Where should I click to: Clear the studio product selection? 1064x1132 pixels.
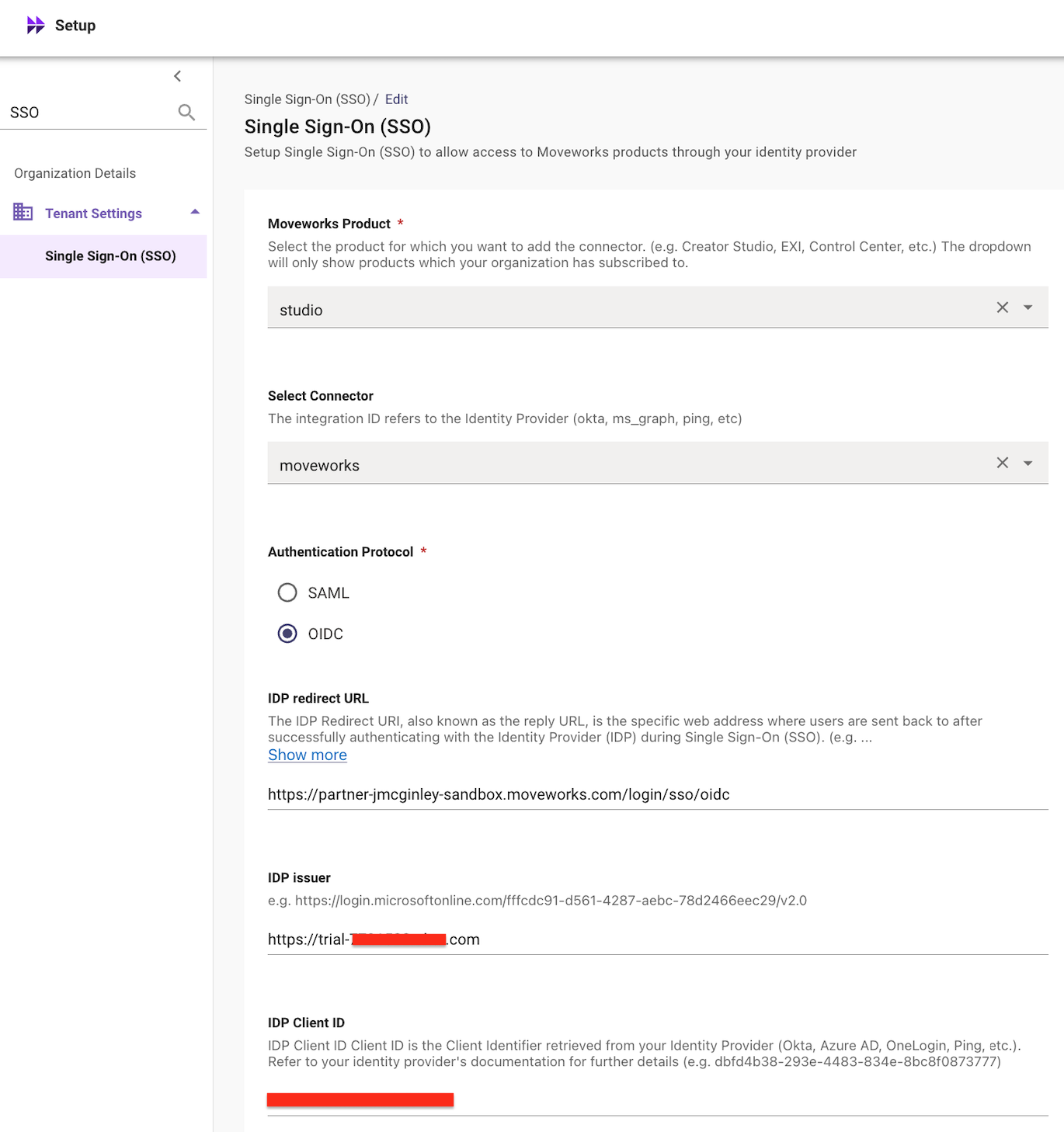point(1002,307)
